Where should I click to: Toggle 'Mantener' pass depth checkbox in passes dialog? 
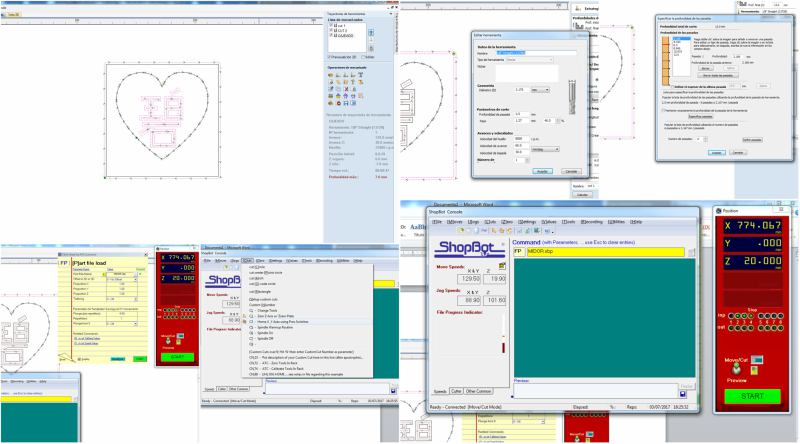tap(663, 111)
